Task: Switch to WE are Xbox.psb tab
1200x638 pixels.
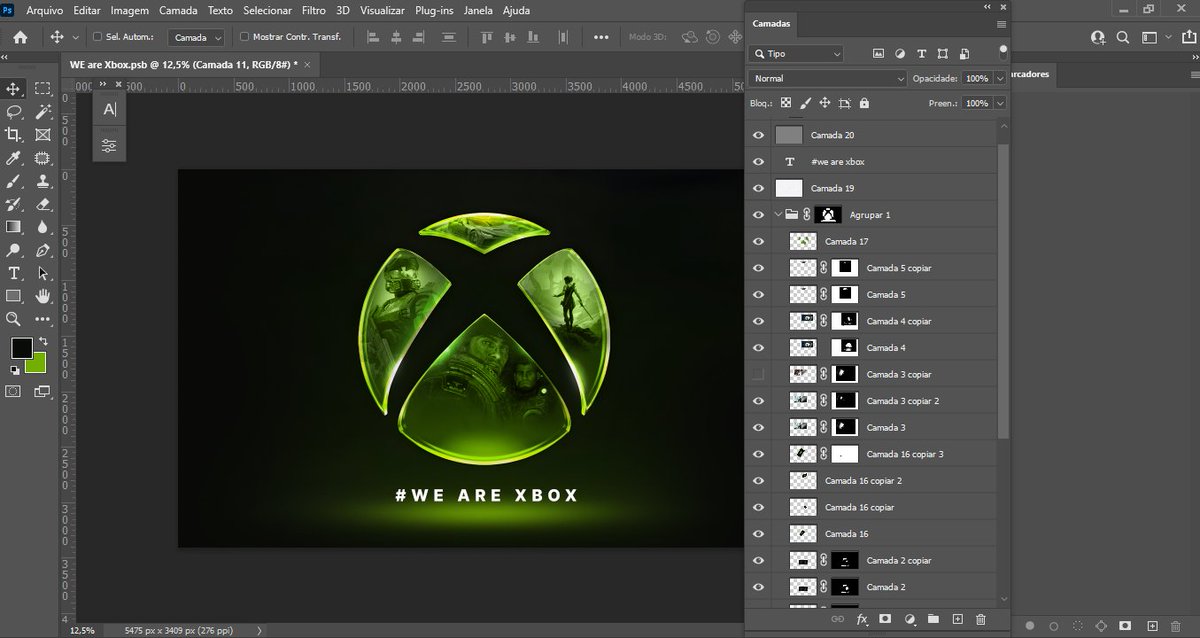Action: pos(183,64)
